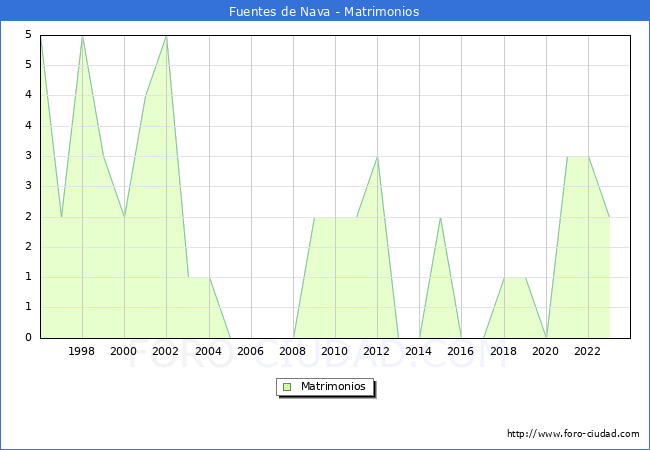650x450 pixels.
Task: Click the data peak above year 2012
Action: click(x=377, y=157)
